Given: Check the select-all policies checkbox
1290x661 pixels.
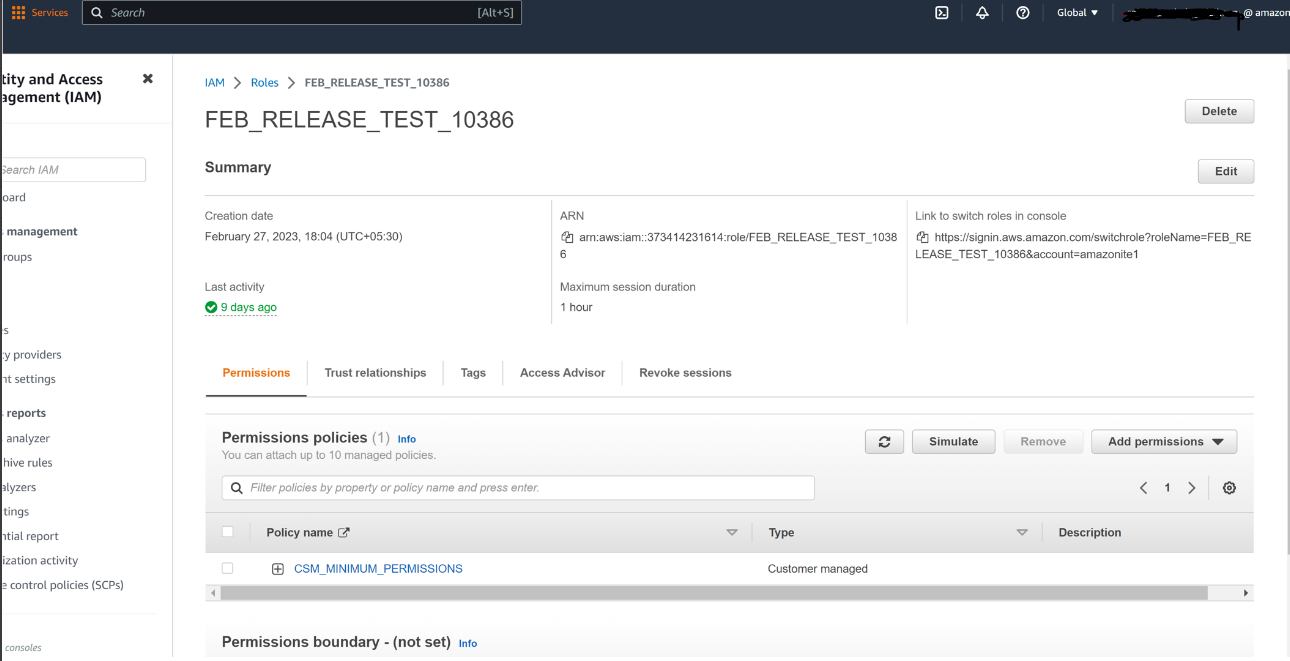Looking at the screenshot, I should point(227,531).
